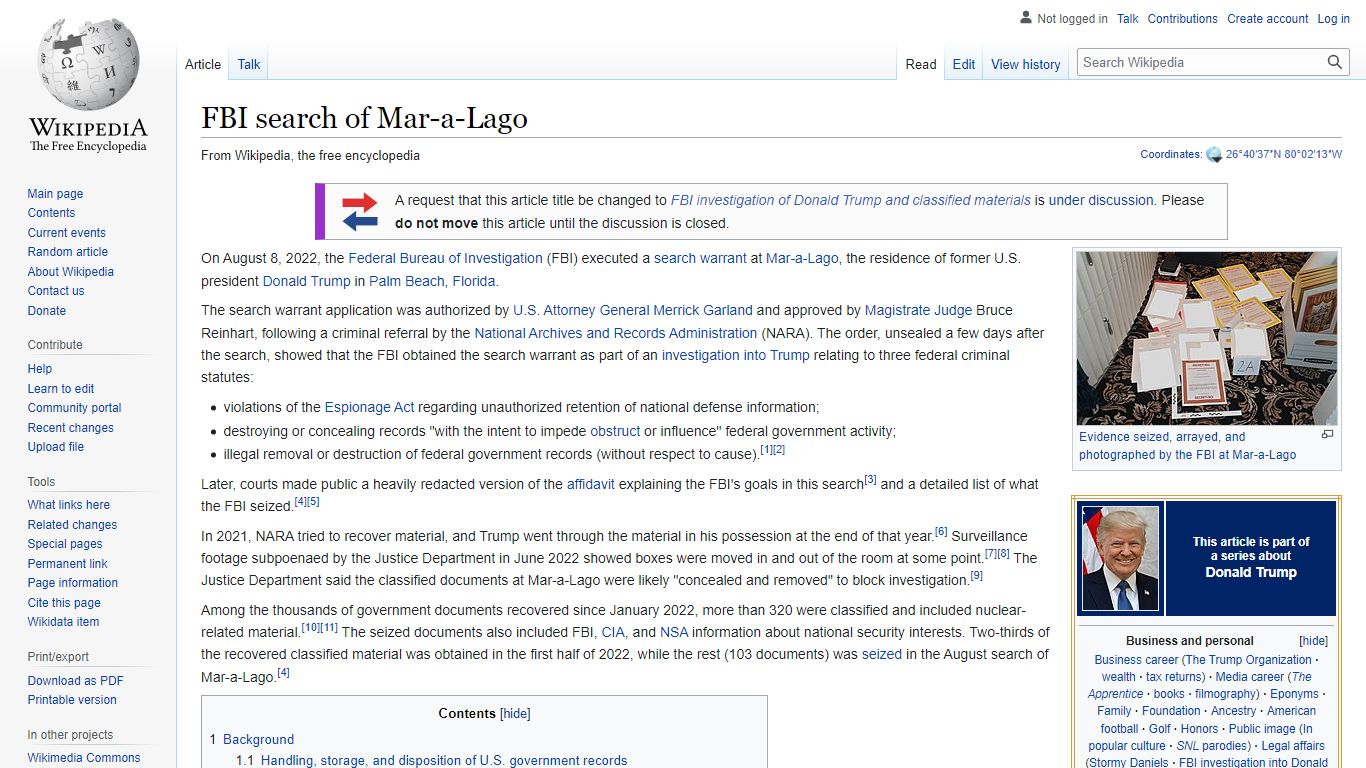
Task: Open the Stormy Daniels link
Action: coord(1129,763)
